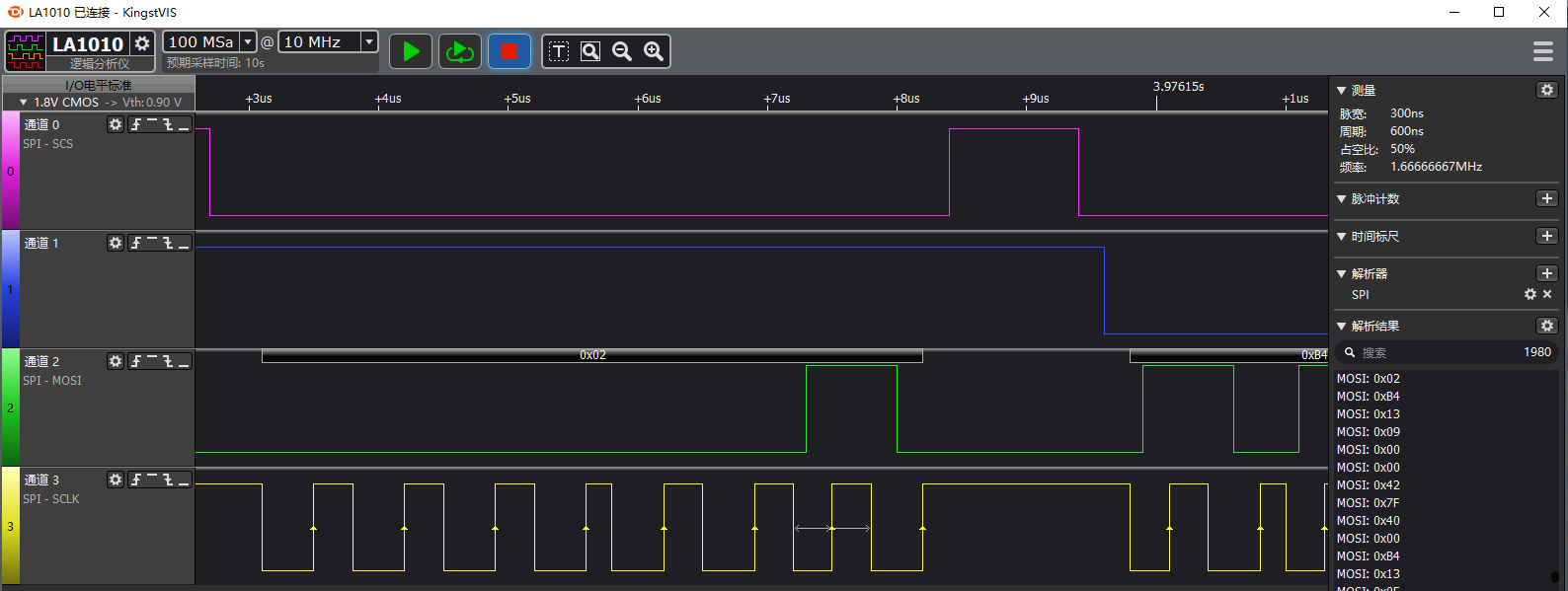
Task: Collapse the 时间标尺 time ruler section
Action: (1341, 237)
